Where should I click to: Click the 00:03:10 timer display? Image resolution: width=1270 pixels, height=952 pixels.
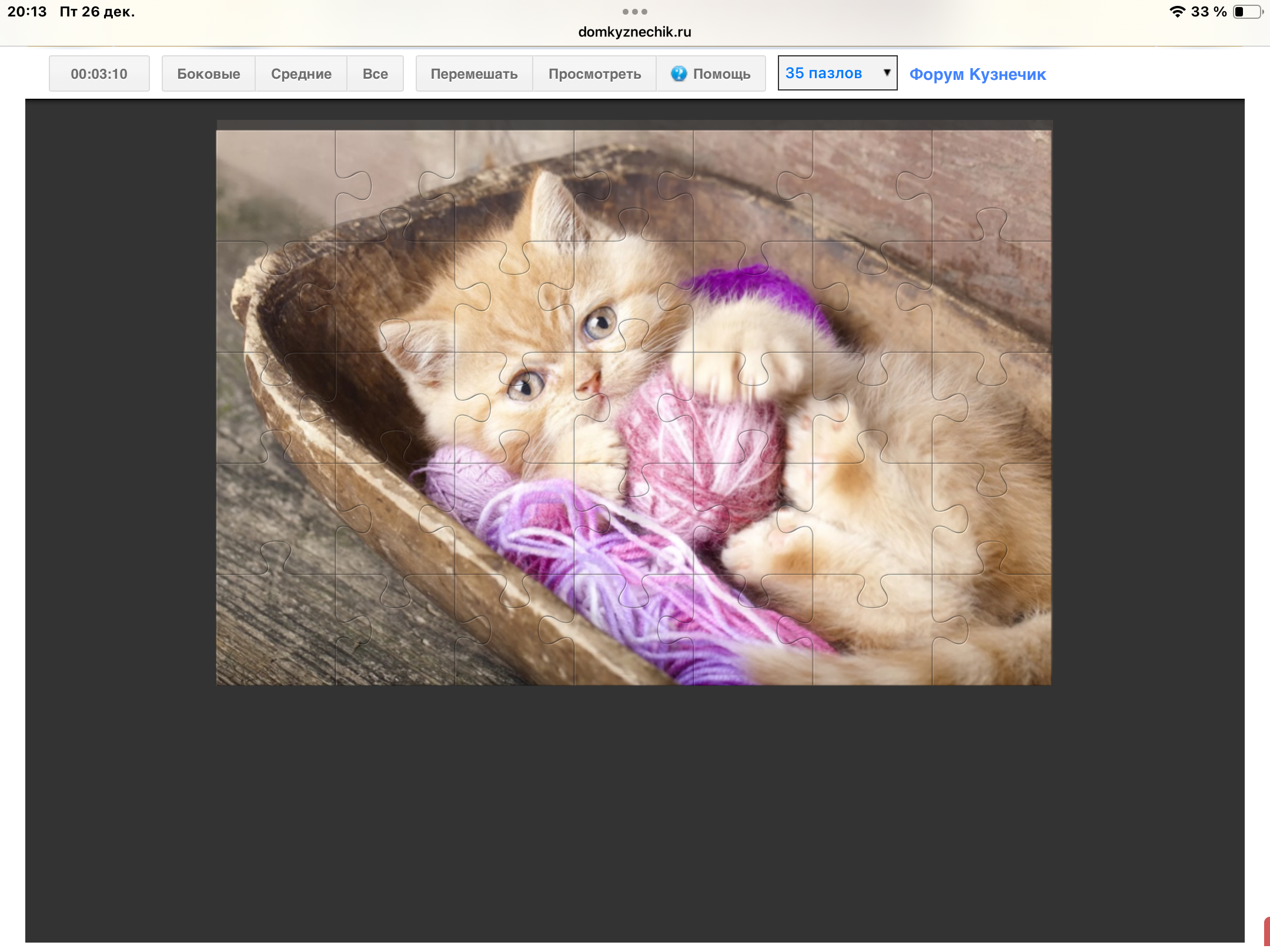point(99,74)
